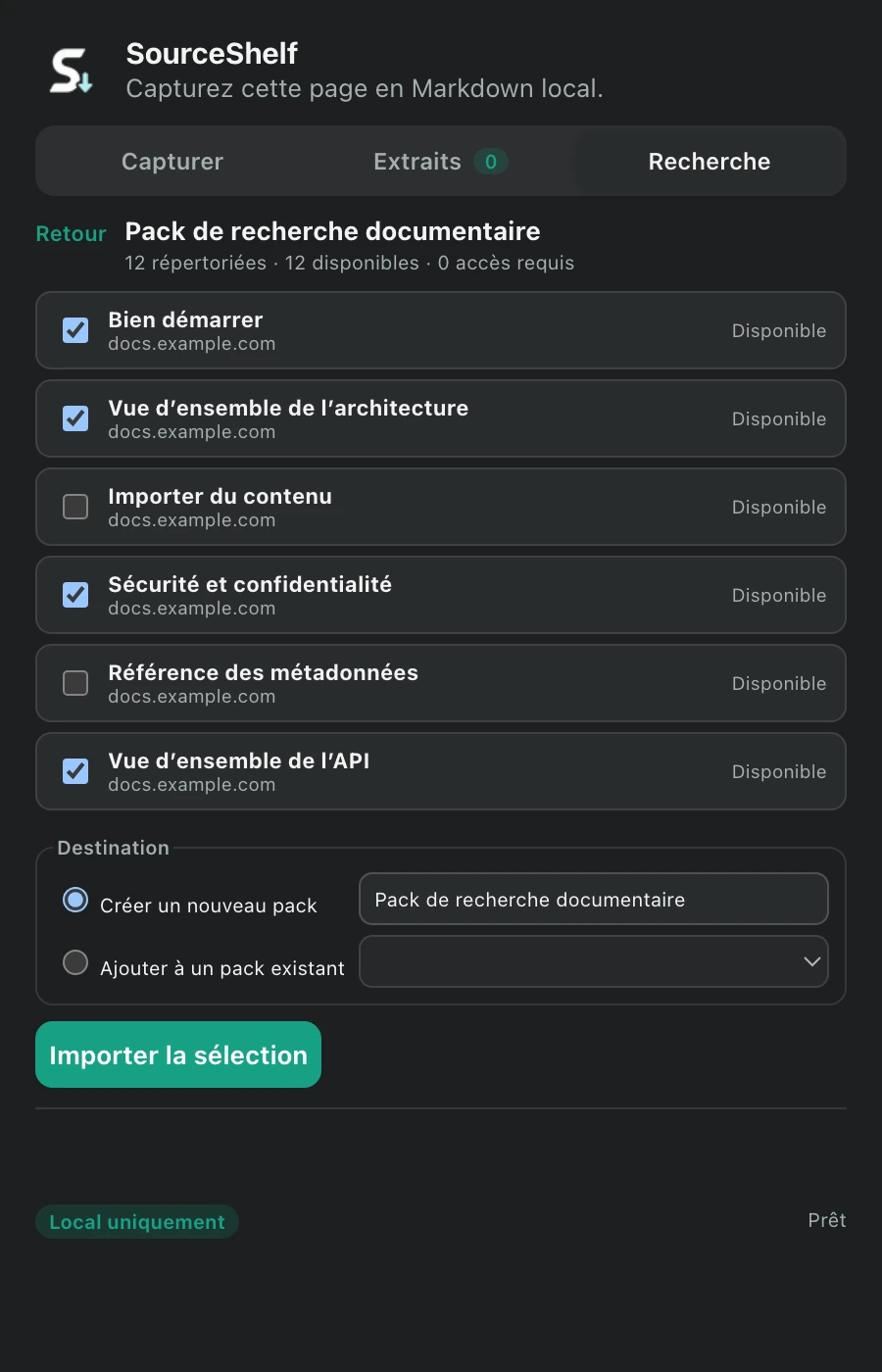Uncheck Sécurité et confidentialité checkbox
The width and height of the screenshot is (882, 1372).
click(x=75, y=595)
